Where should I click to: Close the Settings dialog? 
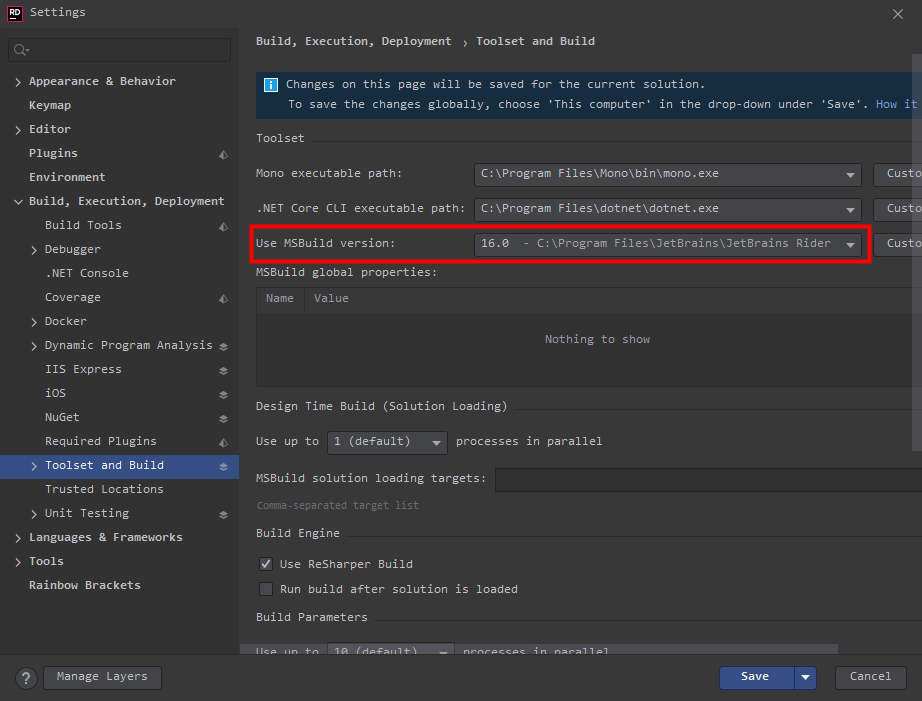click(x=897, y=14)
